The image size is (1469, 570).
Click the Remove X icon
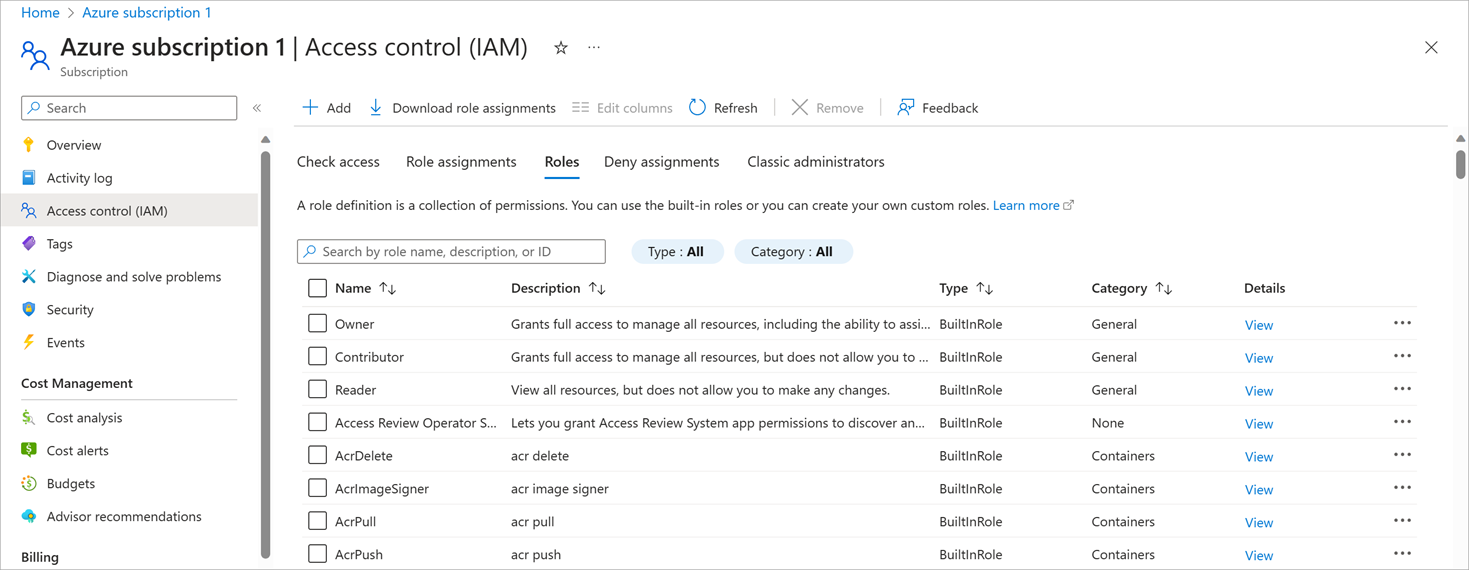tap(800, 107)
